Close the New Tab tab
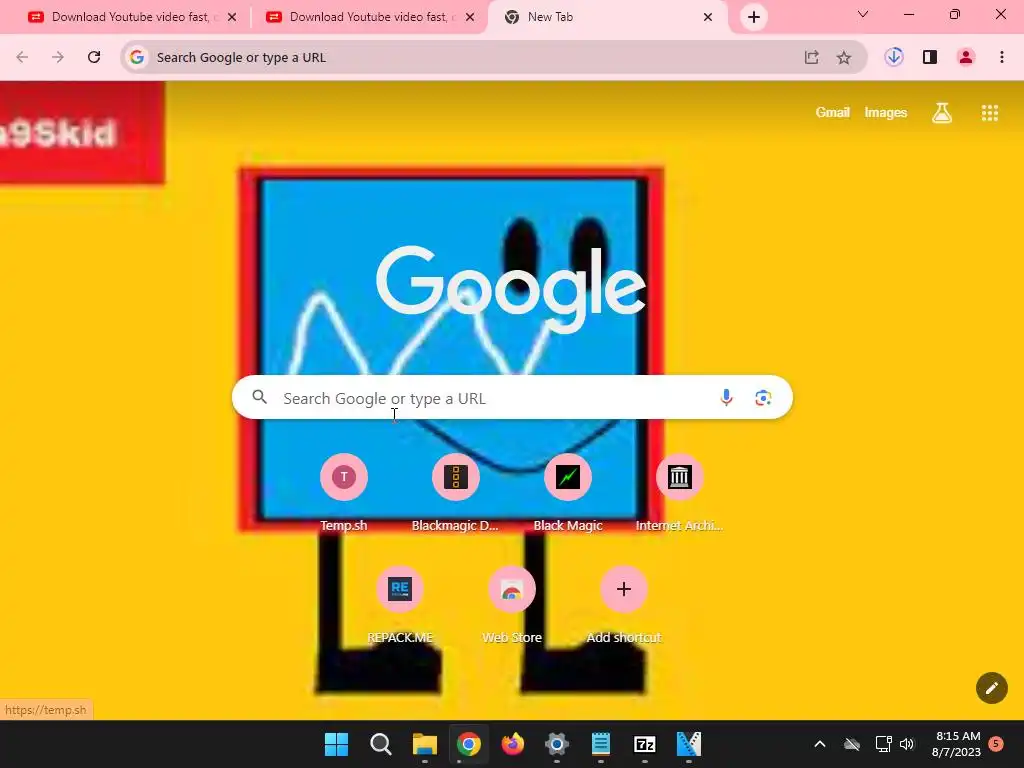 click(x=708, y=17)
